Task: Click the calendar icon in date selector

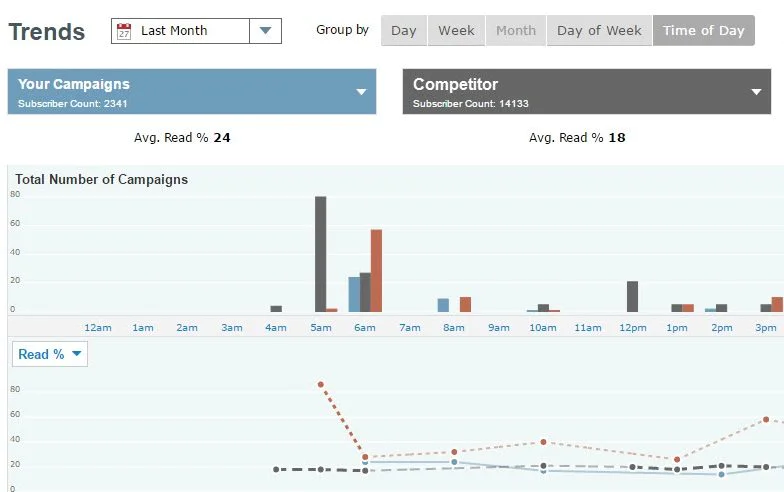Action: point(124,31)
